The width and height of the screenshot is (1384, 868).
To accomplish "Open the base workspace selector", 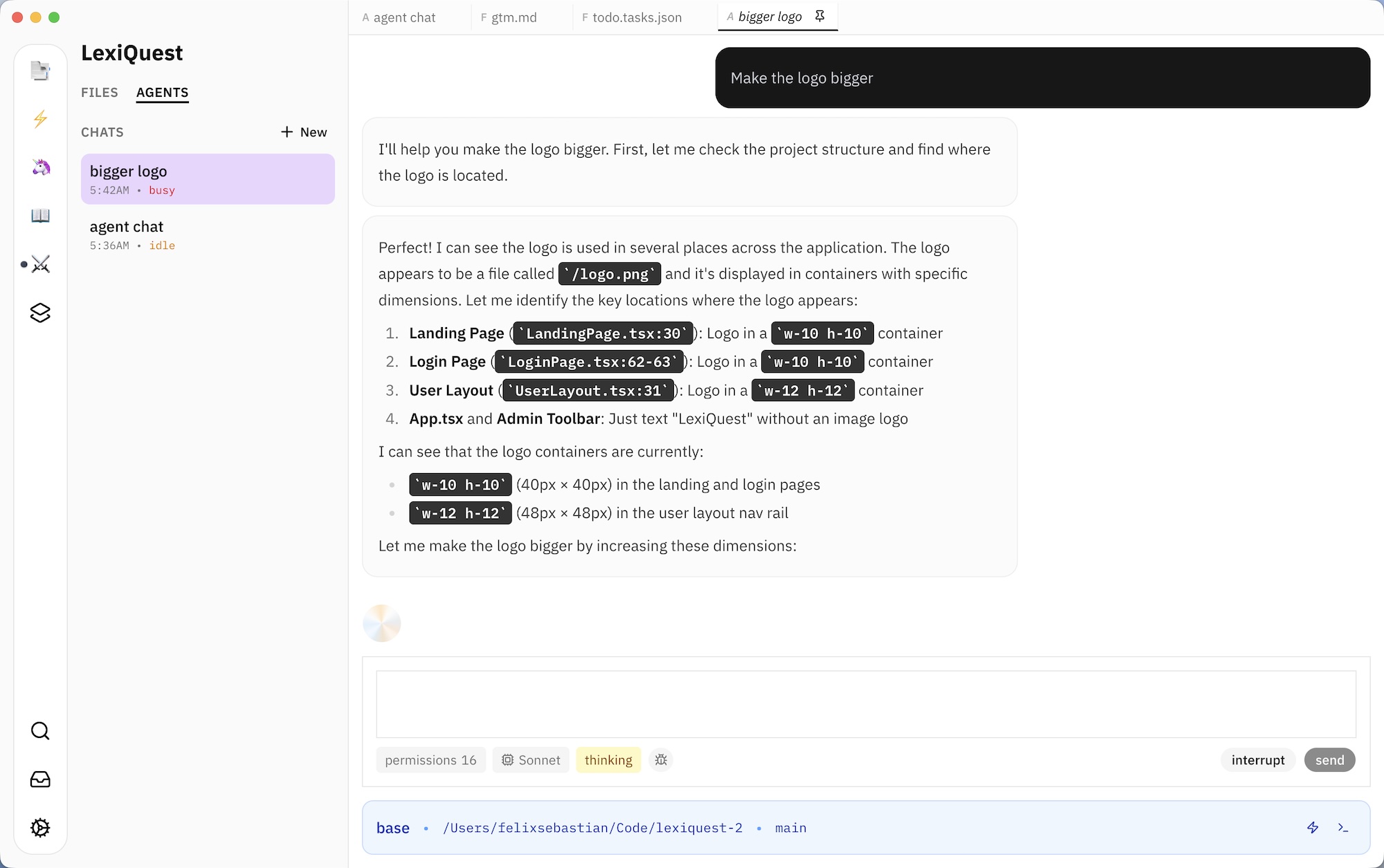I will [x=393, y=827].
